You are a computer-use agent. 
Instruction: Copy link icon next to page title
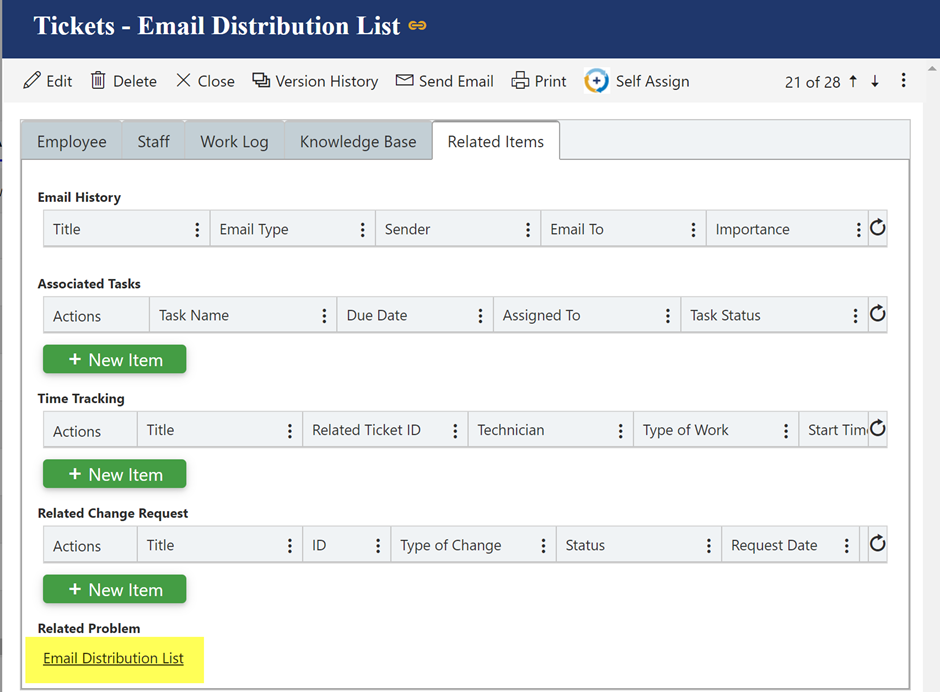click(417, 27)
